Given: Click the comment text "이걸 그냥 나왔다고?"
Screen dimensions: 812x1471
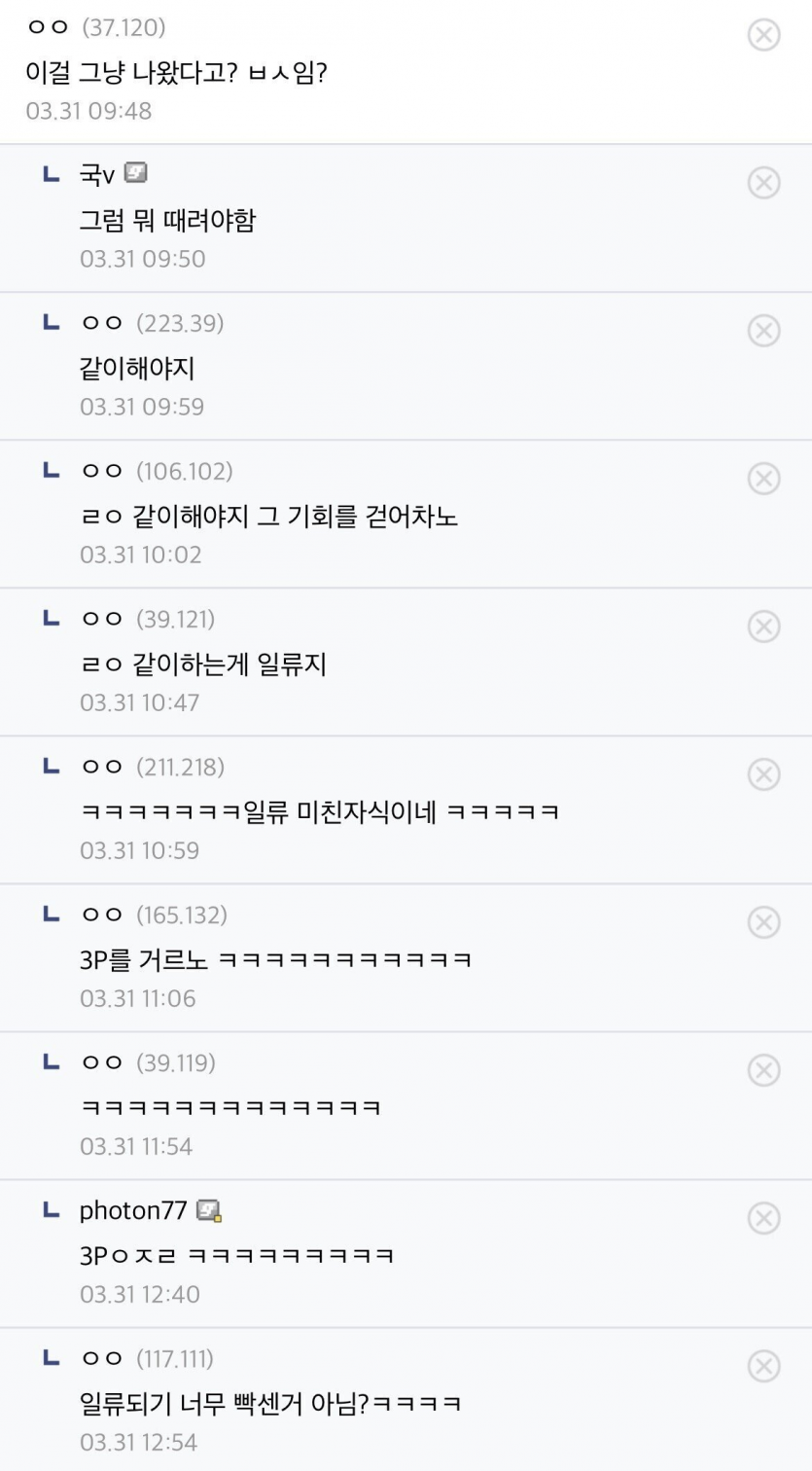Looking at the screenshot, I should [175, 73].
